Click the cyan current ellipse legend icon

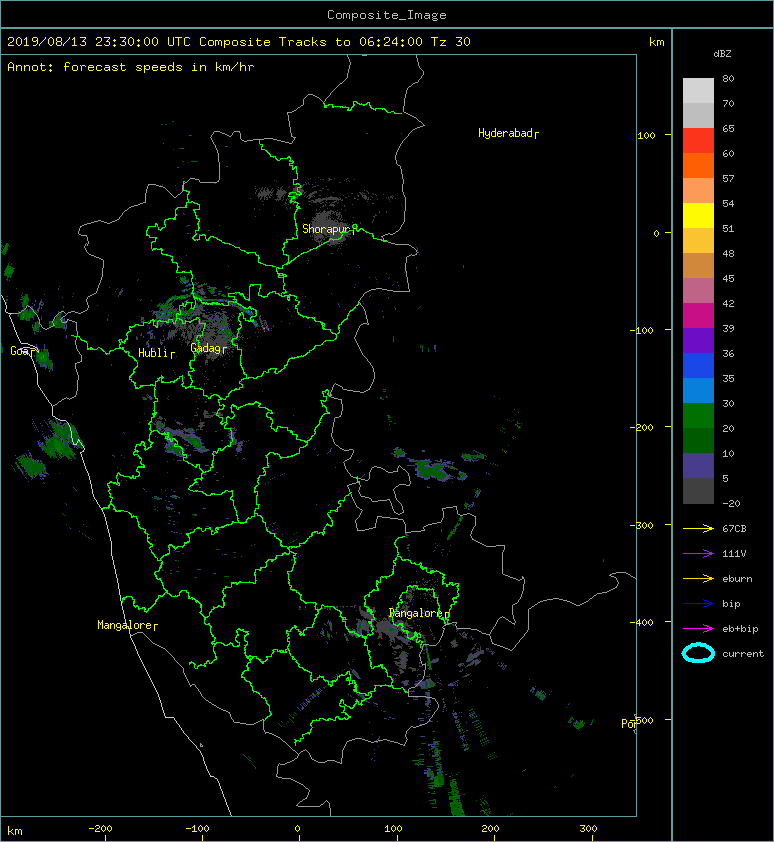698,653
